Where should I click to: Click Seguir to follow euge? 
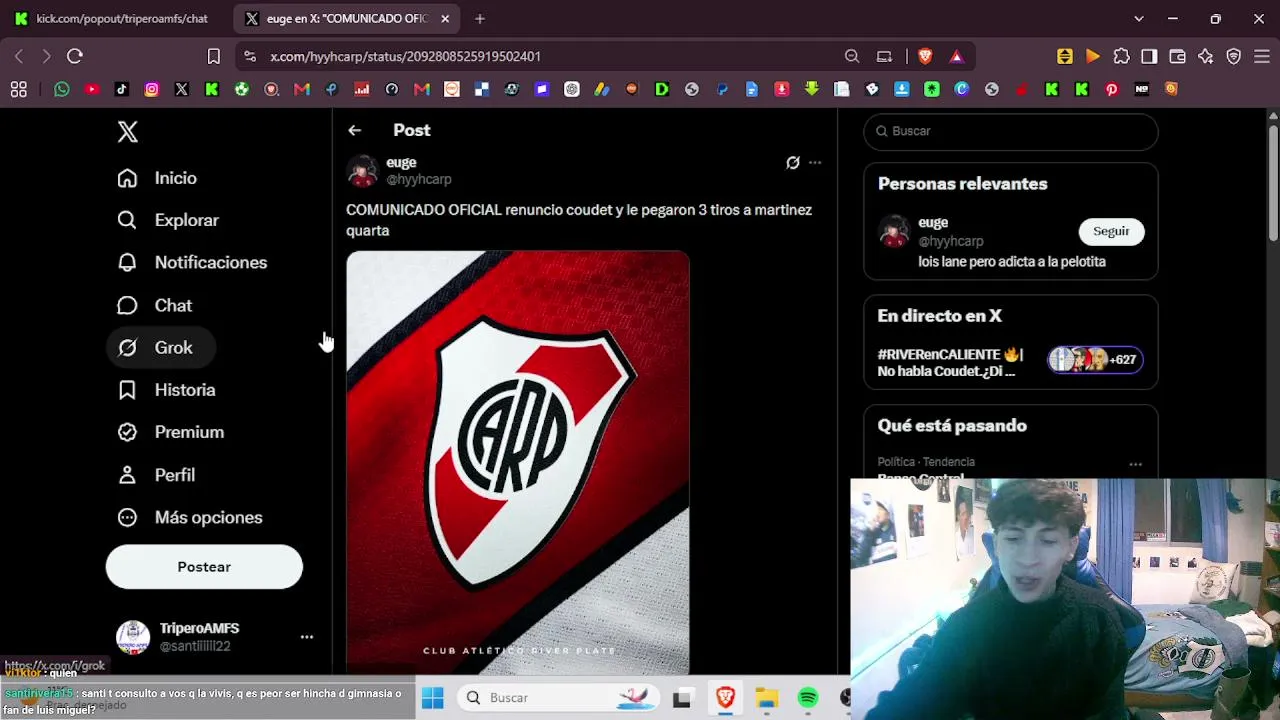1111,231
